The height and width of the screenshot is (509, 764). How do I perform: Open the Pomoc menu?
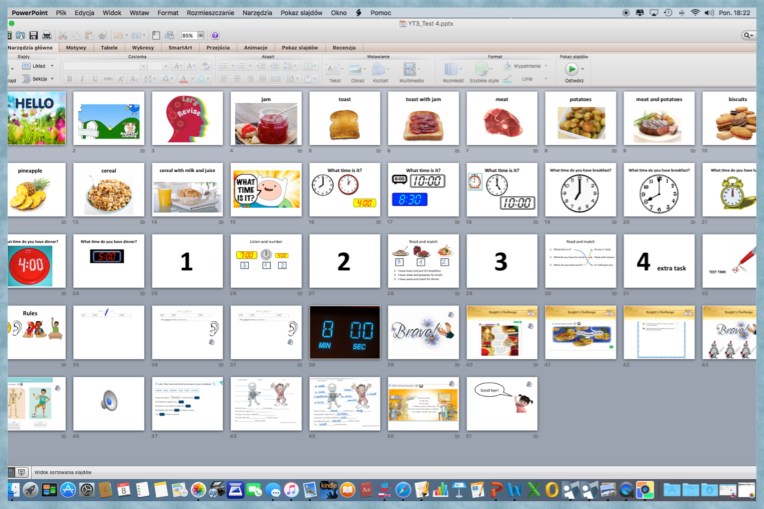click(381, 13)
